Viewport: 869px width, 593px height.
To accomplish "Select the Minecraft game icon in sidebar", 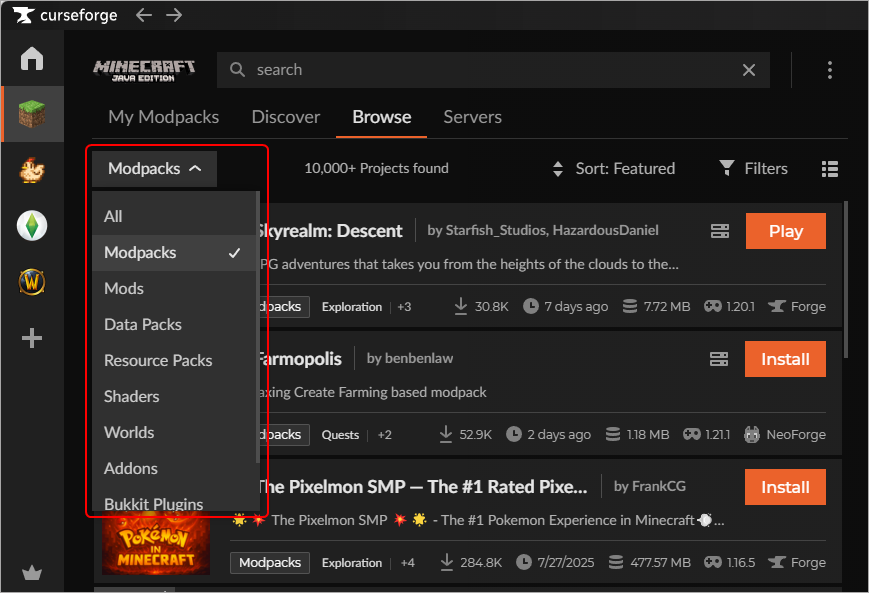I will [32, 114].
